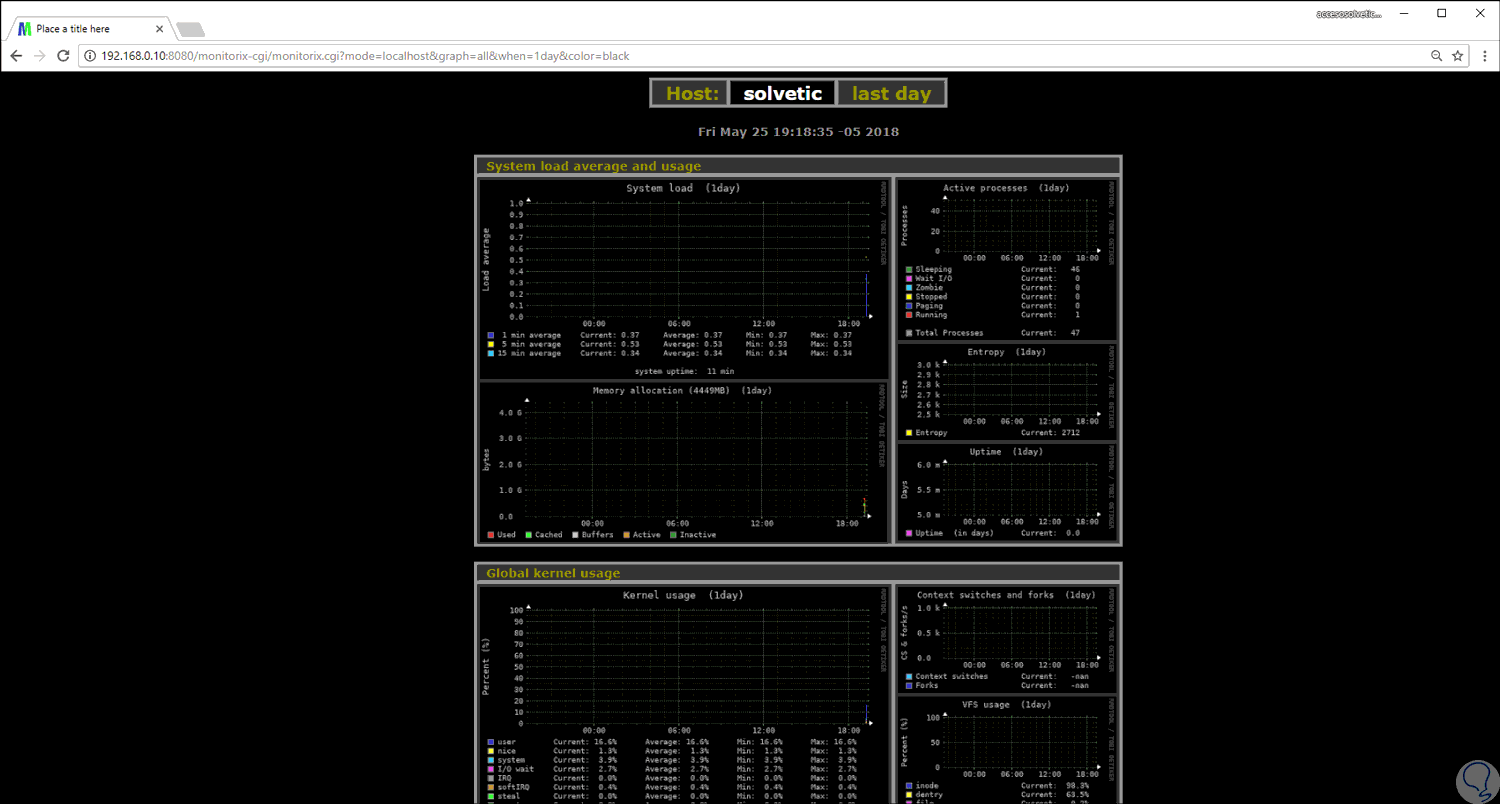
Task: Click the 'softIRQ' kernel legend label
Action: pos(514,787)
